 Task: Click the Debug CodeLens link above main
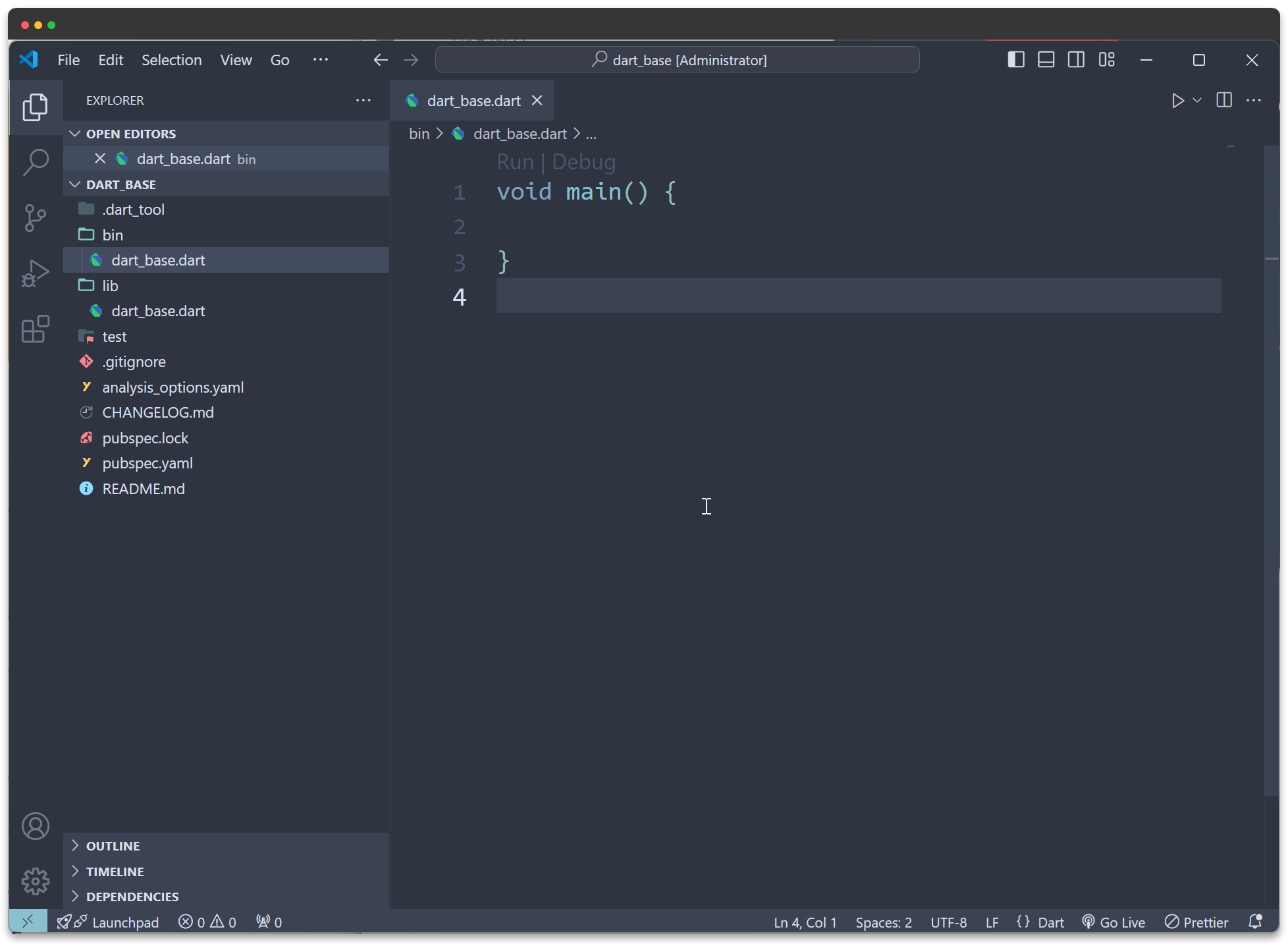(583, 162)
